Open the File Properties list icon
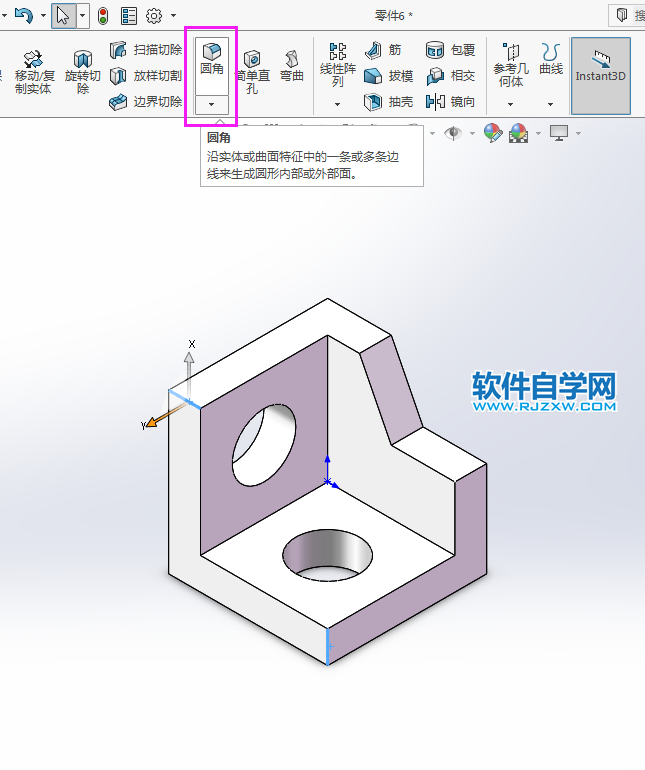 coord(129,16)
